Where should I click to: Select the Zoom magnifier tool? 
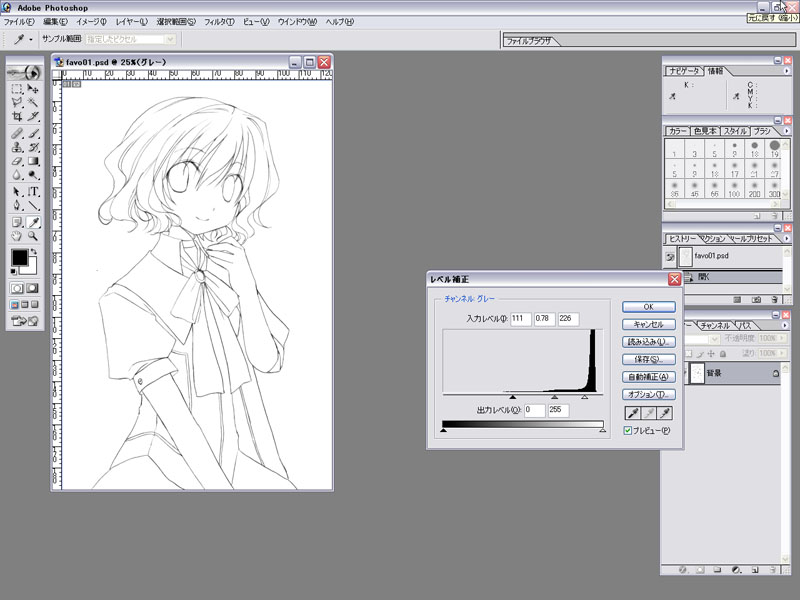click(33, 236)
